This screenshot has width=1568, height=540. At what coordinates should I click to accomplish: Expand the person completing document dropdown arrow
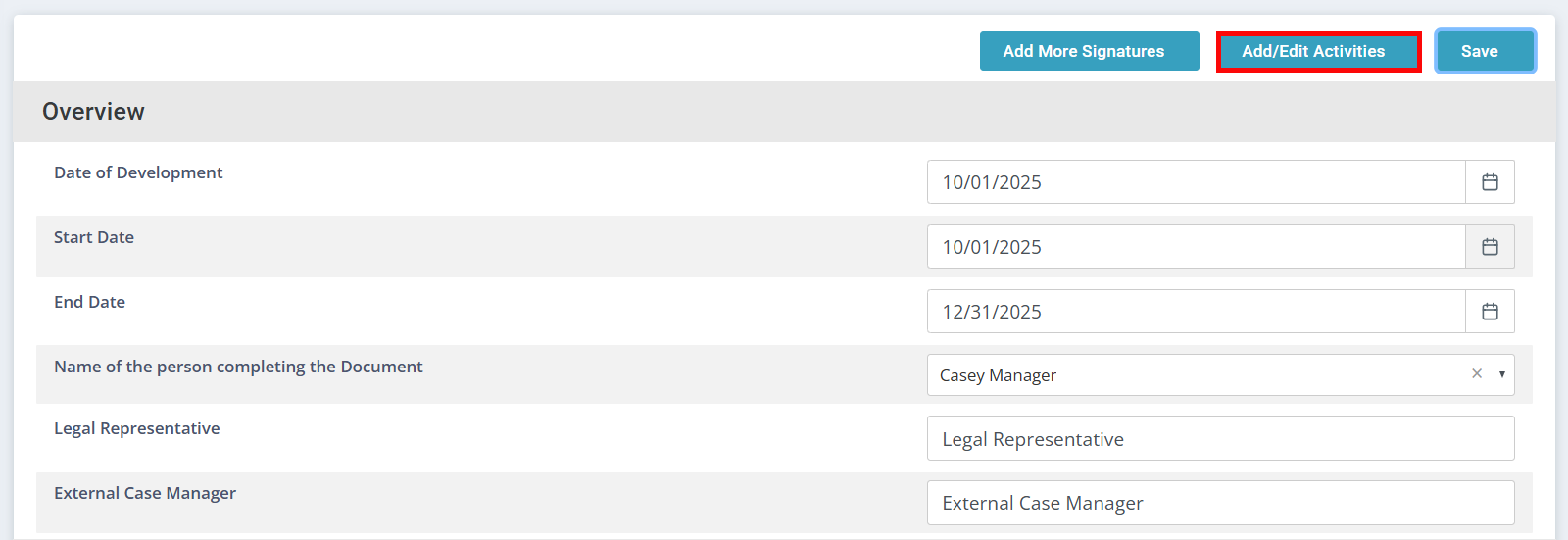pyautogui.click(x=1501, y=374)
